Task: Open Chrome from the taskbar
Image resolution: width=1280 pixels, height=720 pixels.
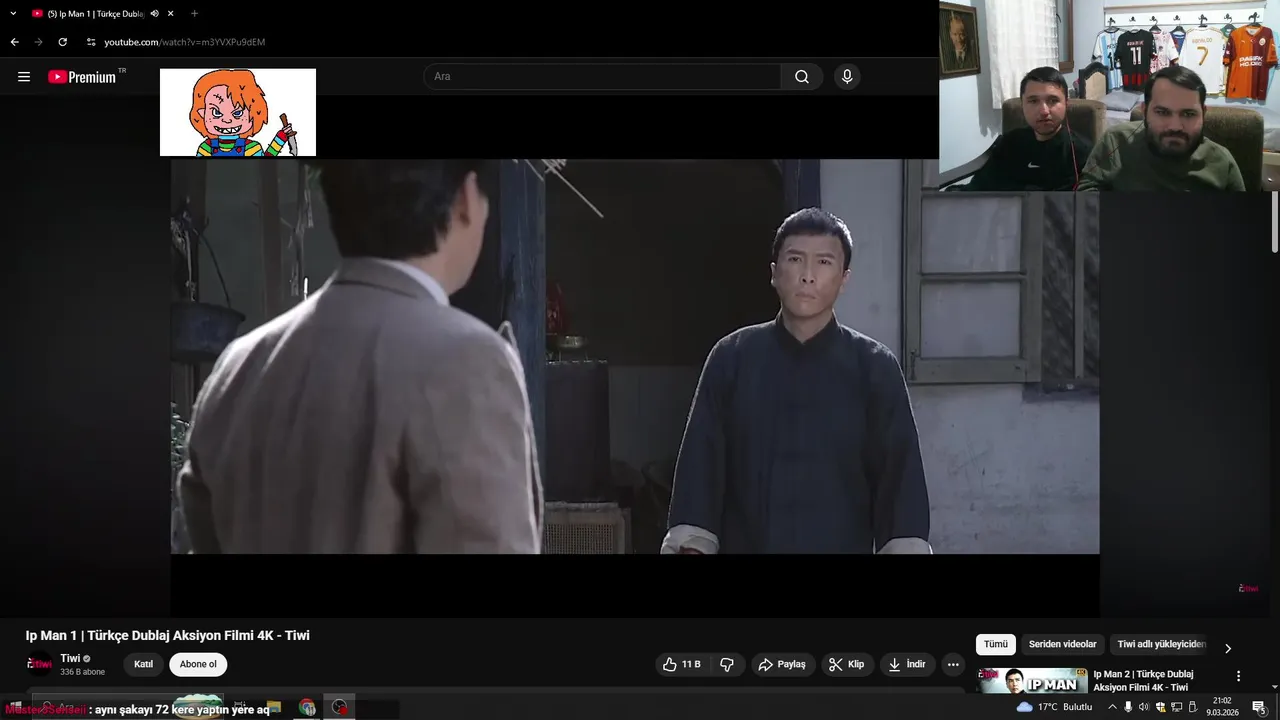Action: tap(307, 707)
